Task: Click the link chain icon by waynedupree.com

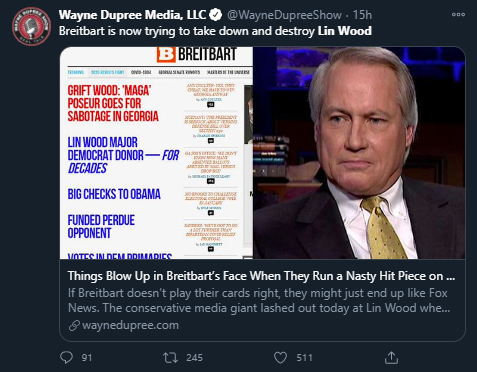Action: (74, 325)
